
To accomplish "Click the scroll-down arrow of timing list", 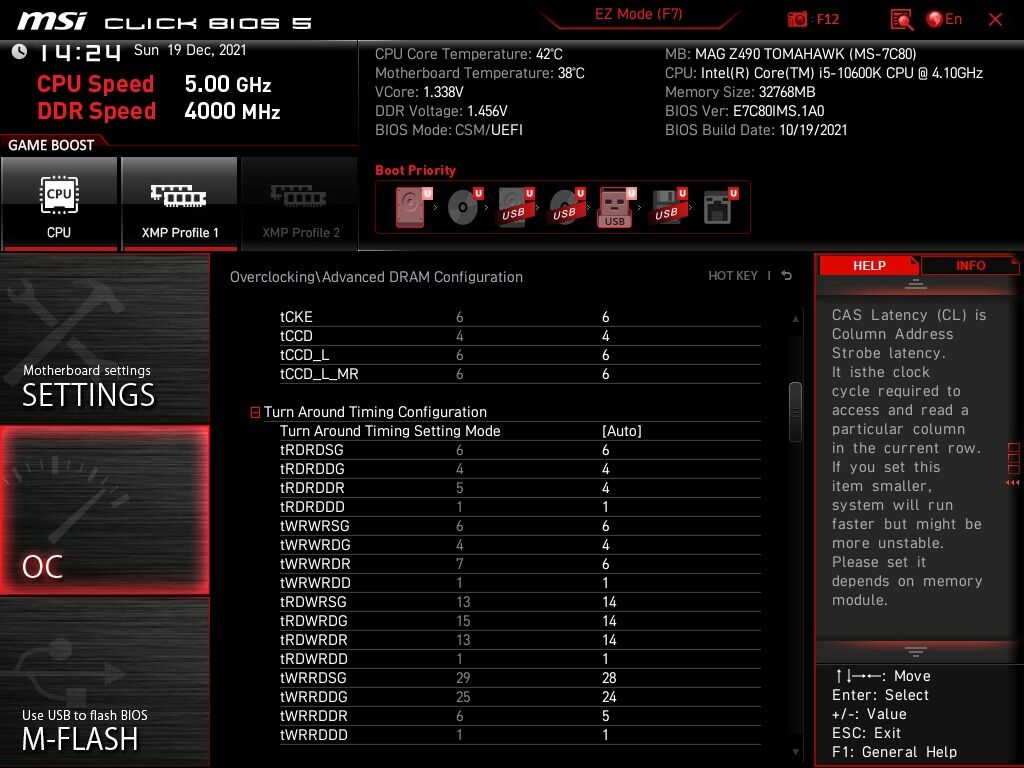I will pyautogui.click(x=795, y=752).
